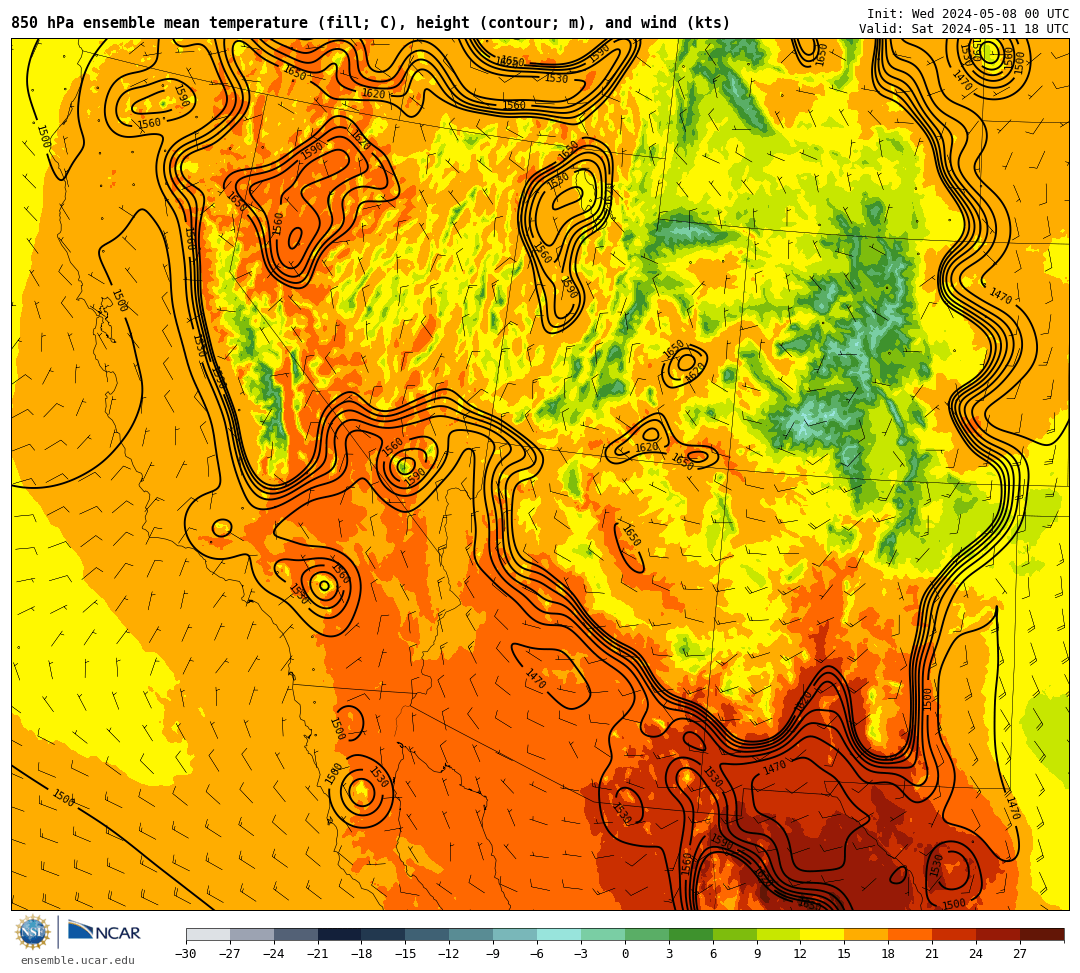Click the '−30' colorbar tick label
This screenshot has width=1080, height=973.
point(186,954)
